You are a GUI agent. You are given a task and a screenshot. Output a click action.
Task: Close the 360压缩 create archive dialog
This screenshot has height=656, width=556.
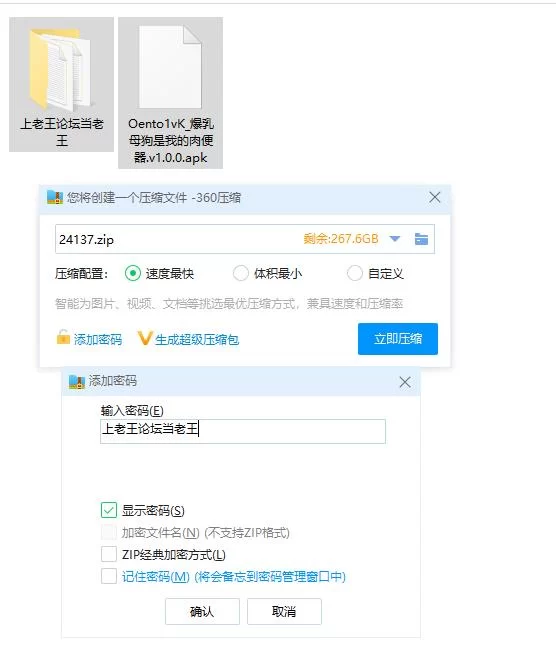[x=435, y=197]
